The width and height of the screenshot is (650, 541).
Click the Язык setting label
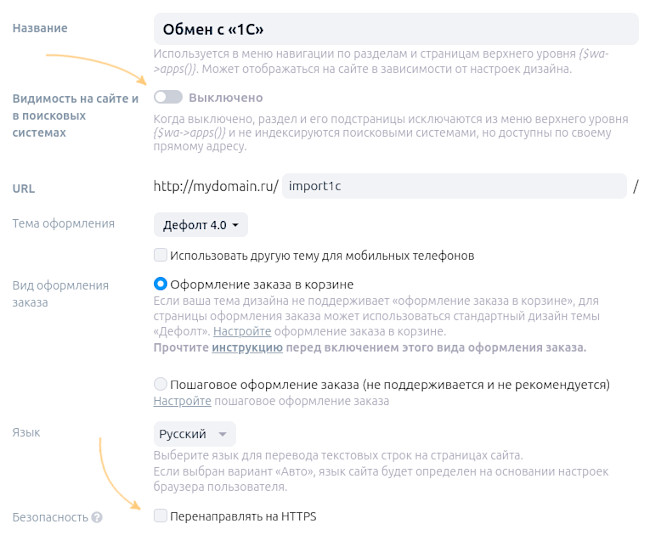coord(26,432)
